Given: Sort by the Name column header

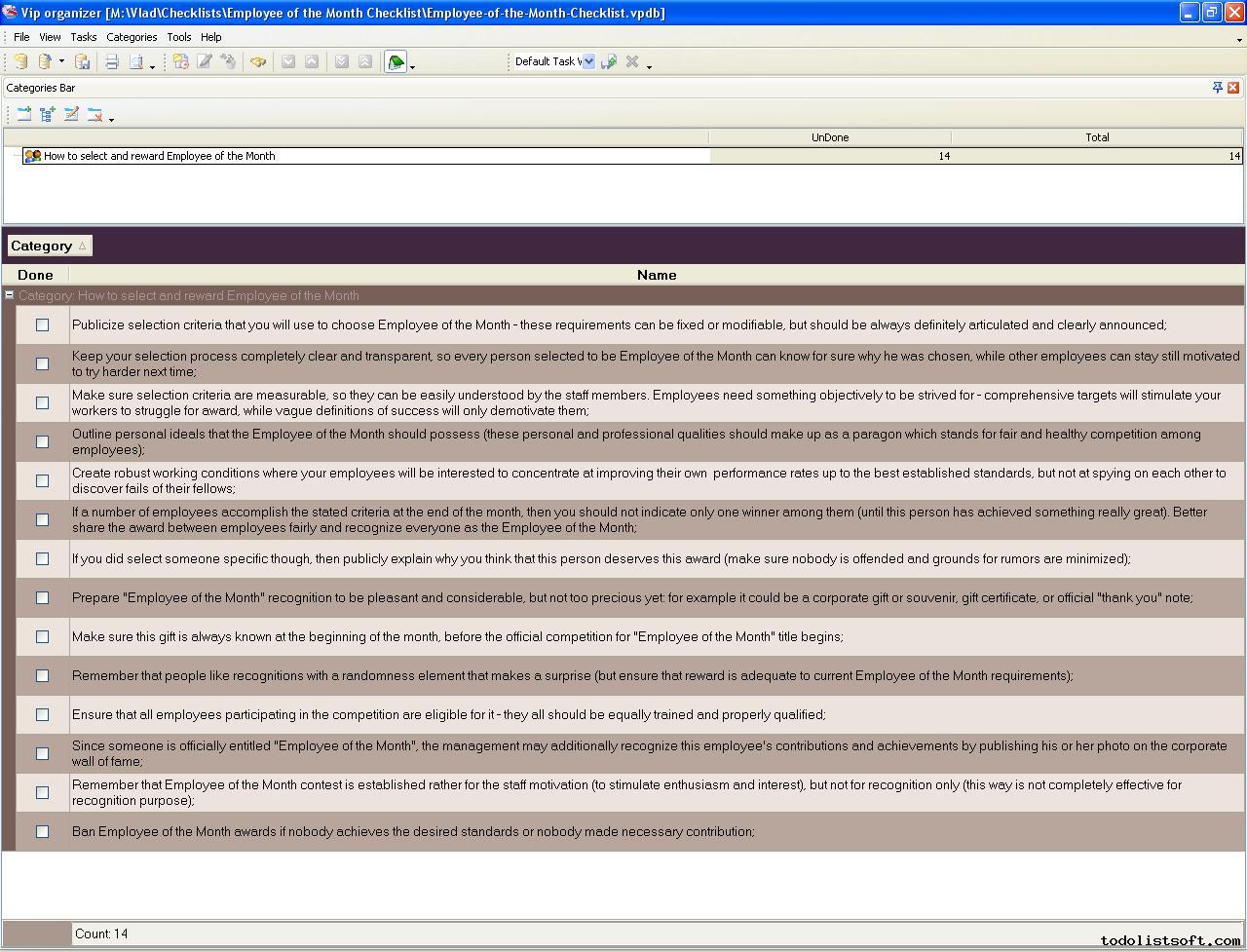Looking at the screenshot, I should [x=656, y=275].
